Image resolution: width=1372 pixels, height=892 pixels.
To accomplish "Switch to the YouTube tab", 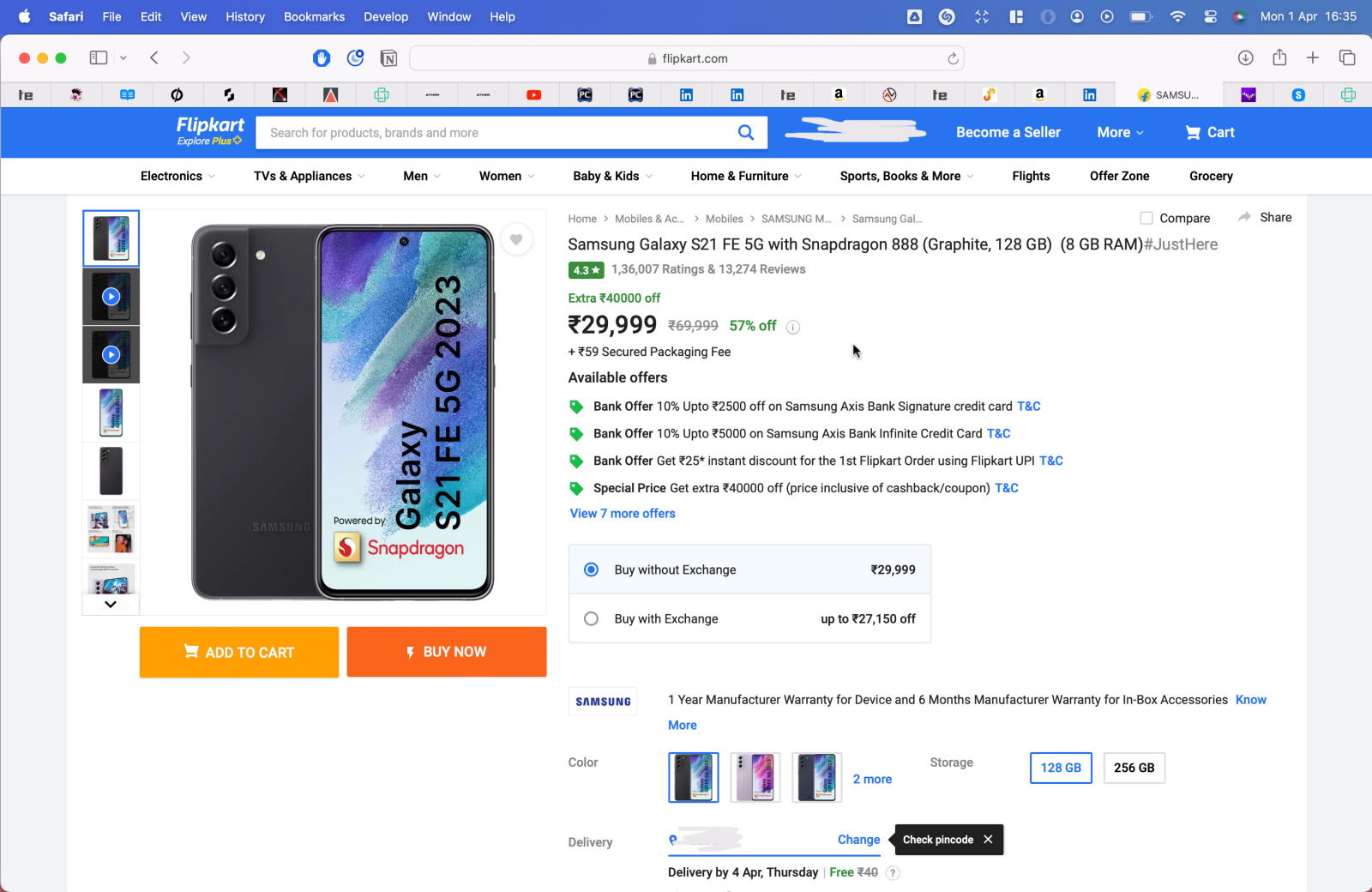I will click(533, 95).
